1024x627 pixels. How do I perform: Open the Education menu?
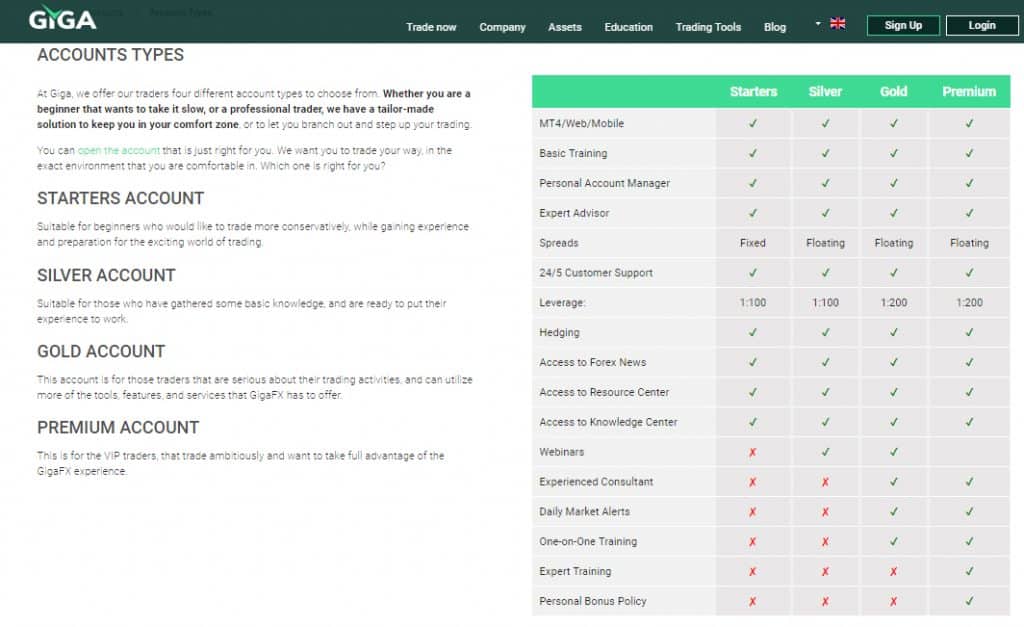[628, 27]
